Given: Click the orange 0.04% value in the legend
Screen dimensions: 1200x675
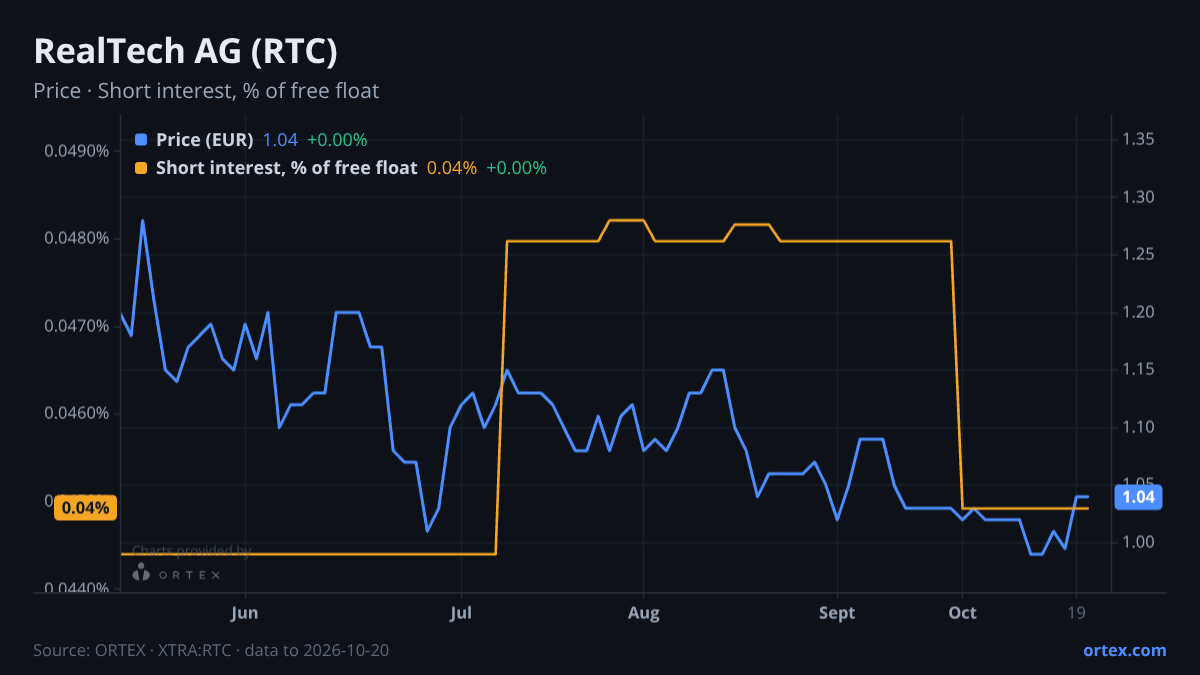Looking at the screenshot, I should (x=452, y=168).
